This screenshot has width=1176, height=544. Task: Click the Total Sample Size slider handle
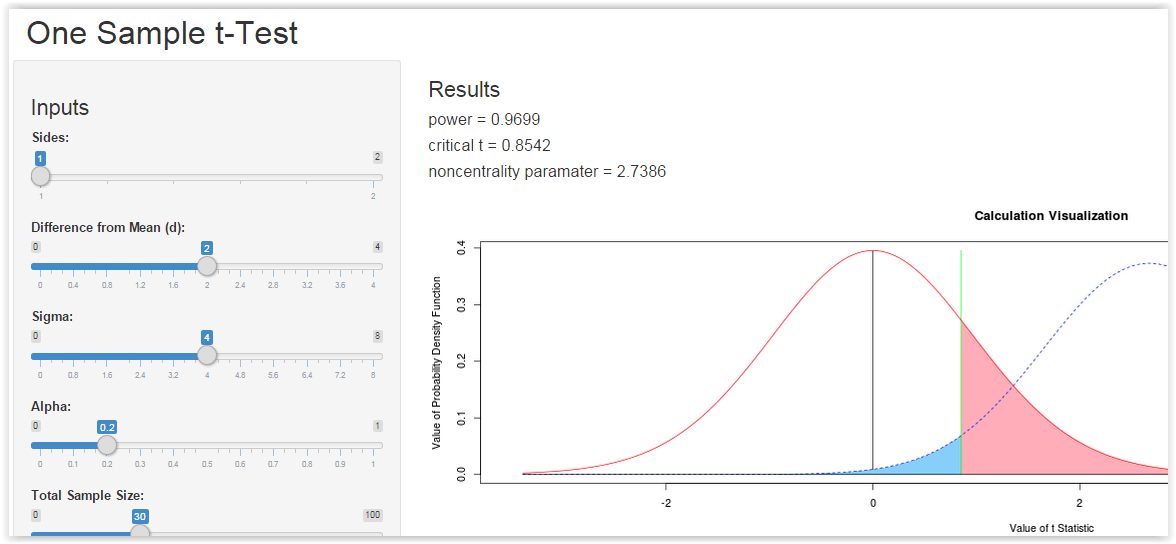click(140, 533)
